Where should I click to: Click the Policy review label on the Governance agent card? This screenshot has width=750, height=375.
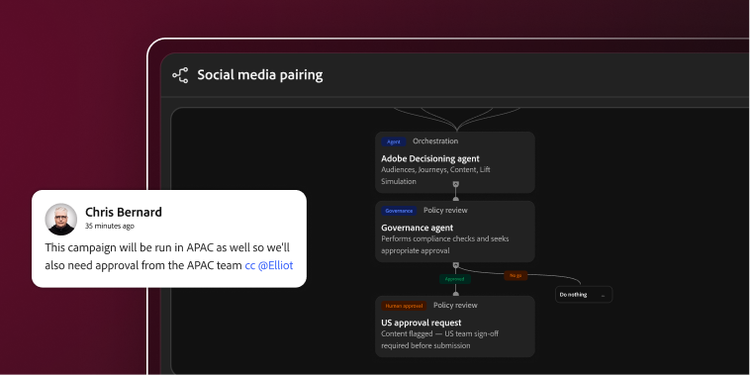point(445,210)
